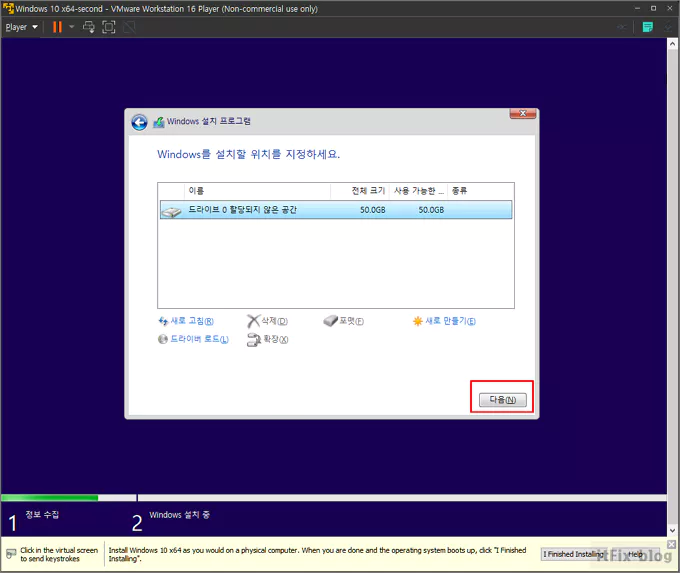
Task: Click the disc icon beside 드라이버 로드
Action: [163, 339]
